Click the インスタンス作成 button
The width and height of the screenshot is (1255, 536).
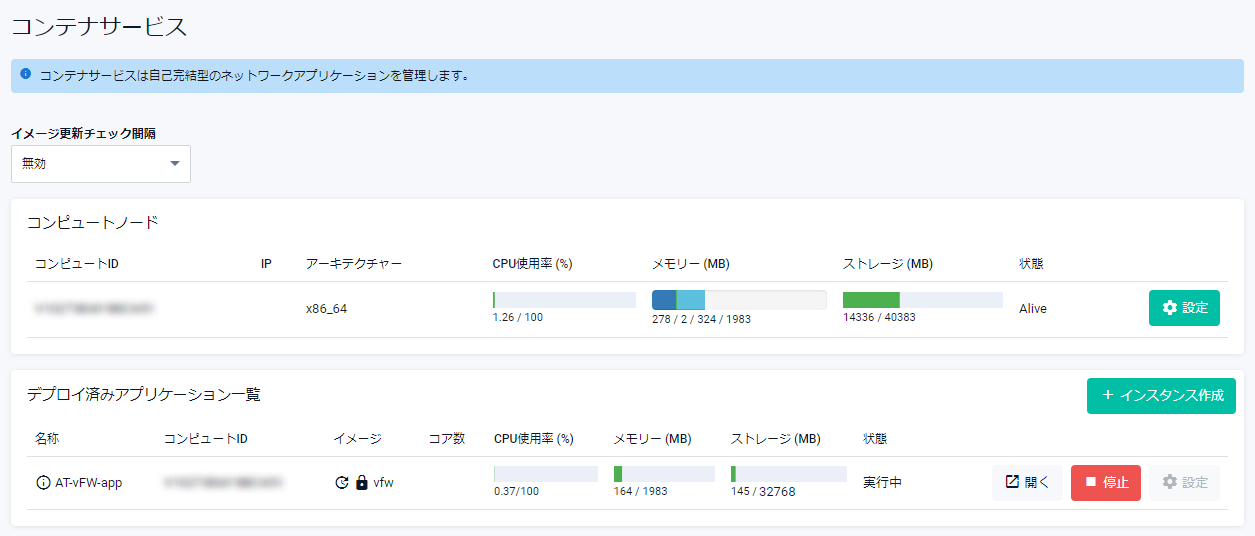point(1161,395)
